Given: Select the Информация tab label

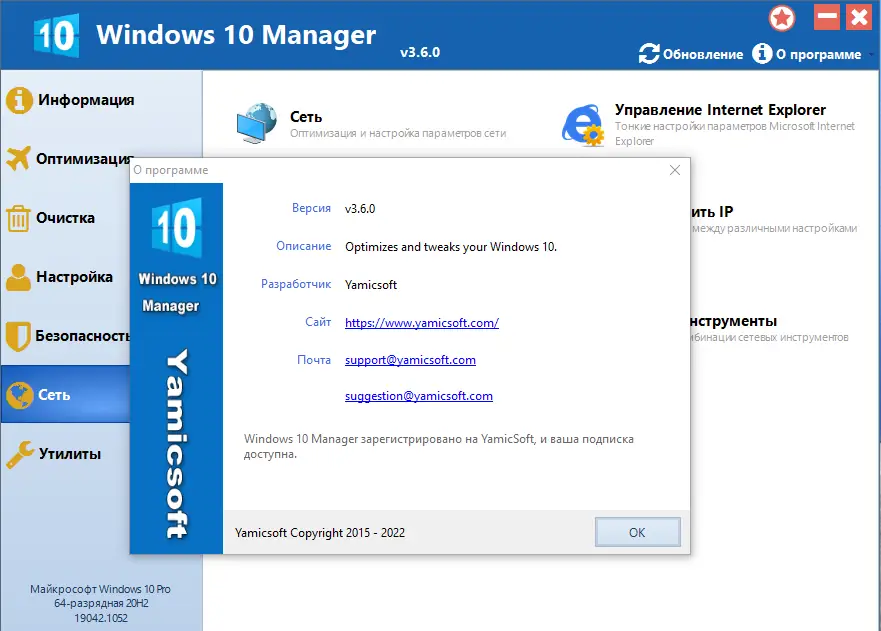Looking at the screenshot, I should pyautogui.click(x=86, y=100).
